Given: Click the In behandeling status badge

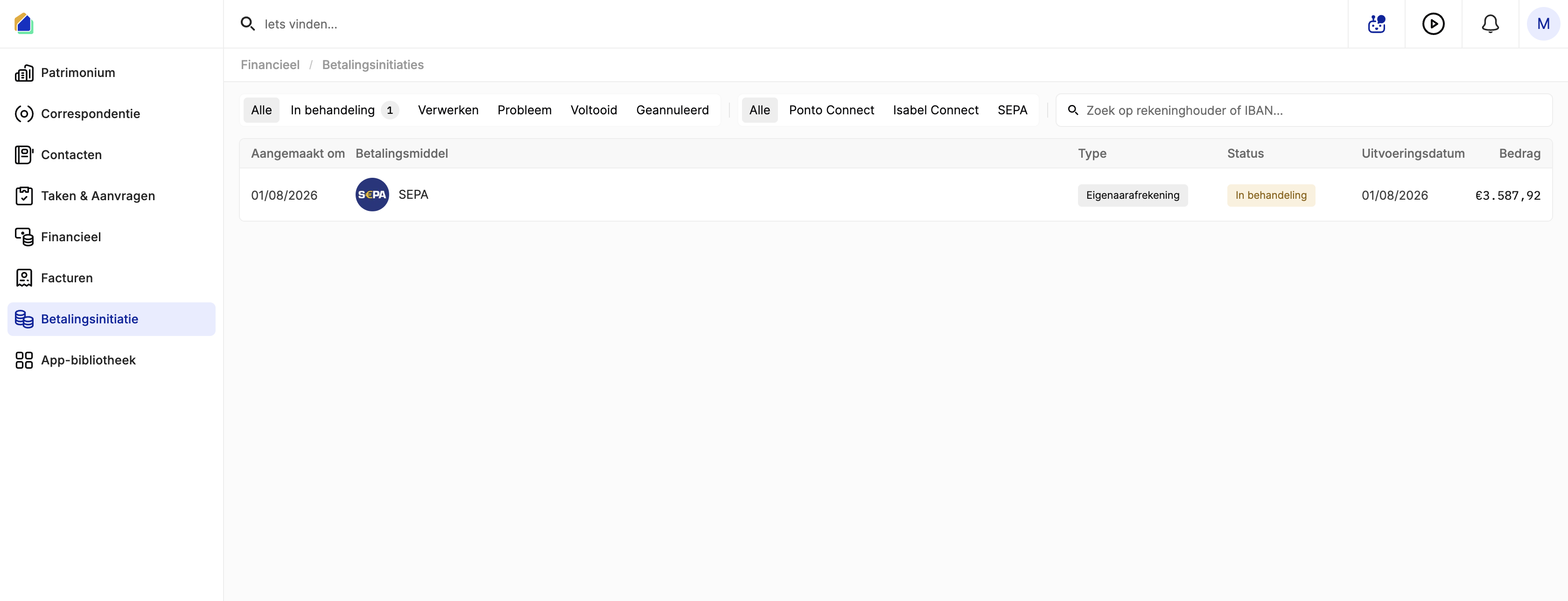Looking at the screenshot, I should tap(1271, 196).
